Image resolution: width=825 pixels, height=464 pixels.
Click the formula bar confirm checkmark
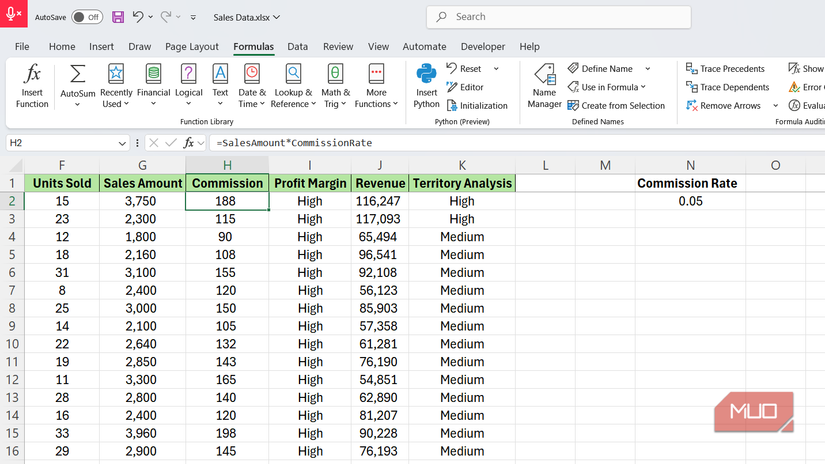[171, 143]
